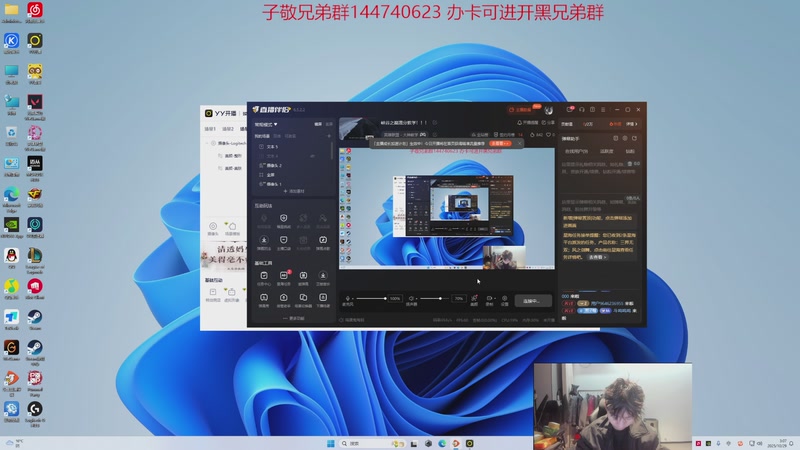The height and width of the screenshot is (450, 800).
Task: Select the 全屏 source row
Action: click(x=293, y=175)
